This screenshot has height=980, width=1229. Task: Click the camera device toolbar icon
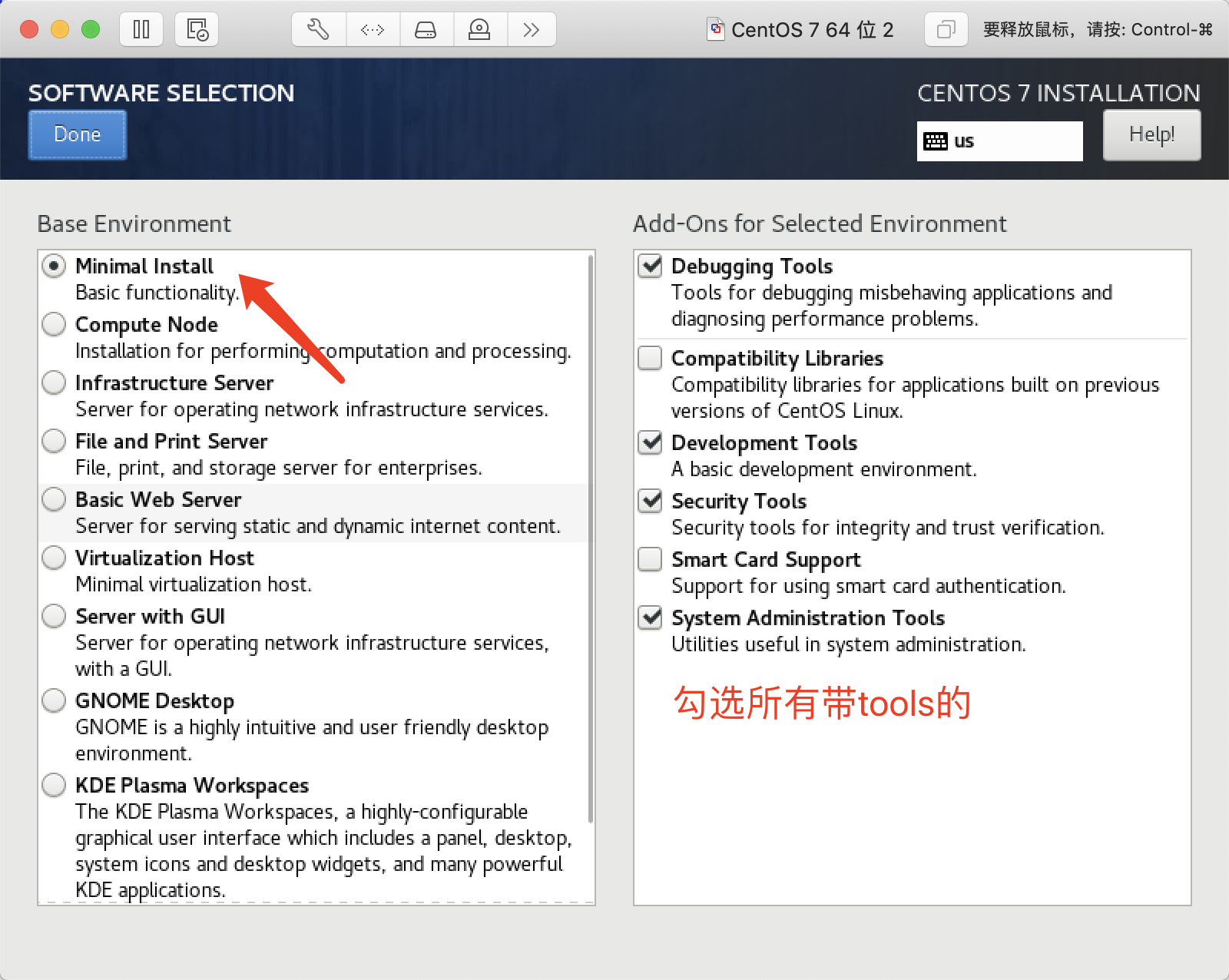[x=479, y=30]
